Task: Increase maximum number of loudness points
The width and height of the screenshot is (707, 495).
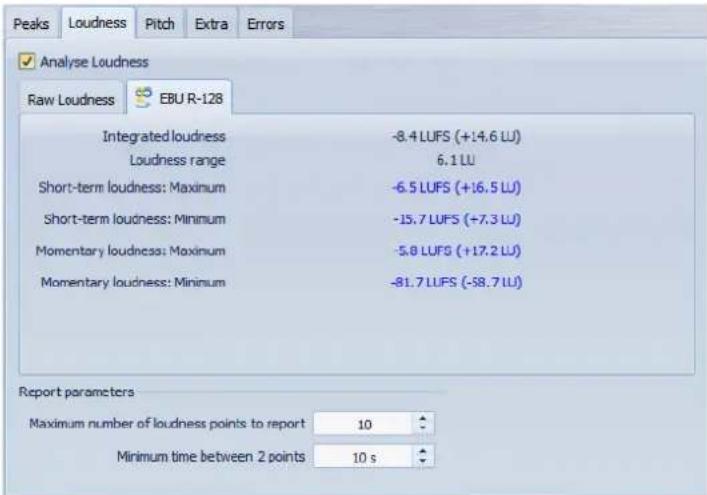Action: pos(422,419)
